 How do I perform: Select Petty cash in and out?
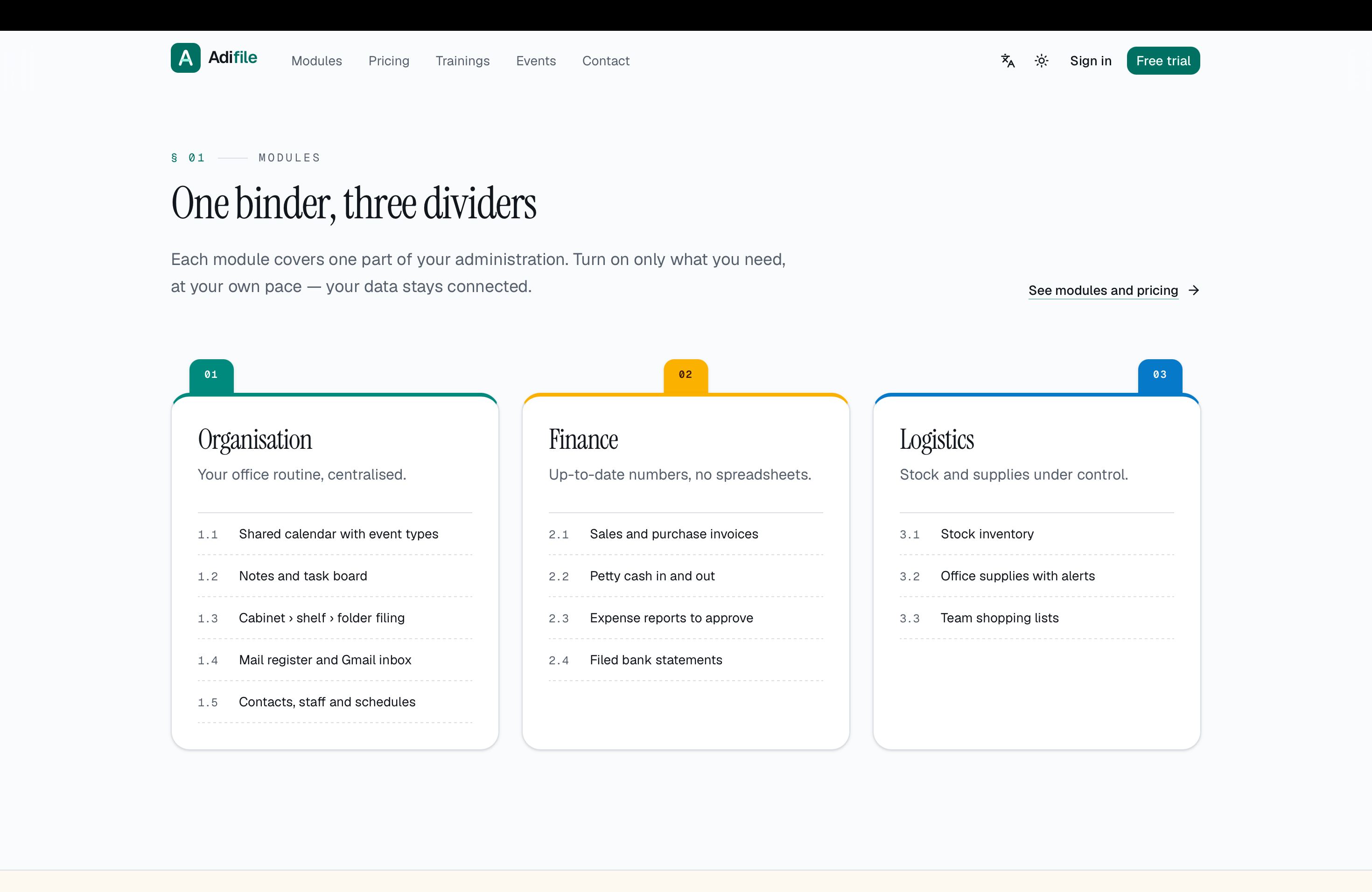tap(686, 576)
